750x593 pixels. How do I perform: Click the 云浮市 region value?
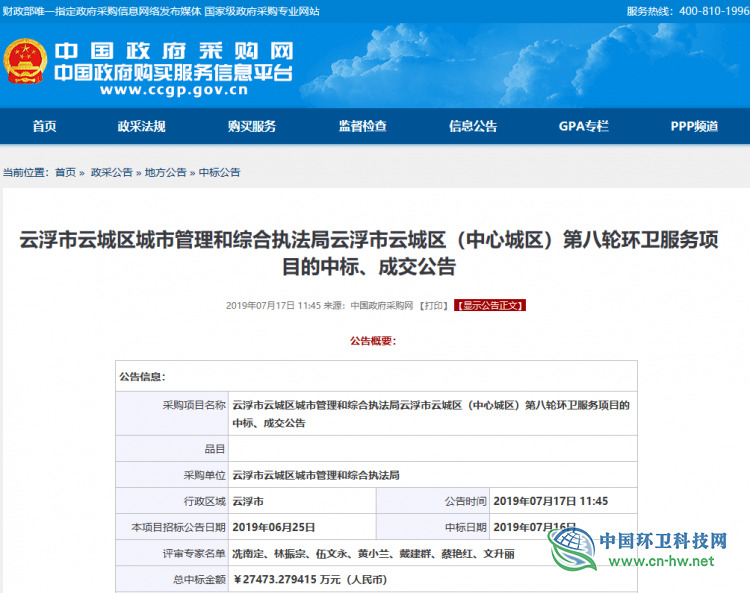[x=248, y=501]
